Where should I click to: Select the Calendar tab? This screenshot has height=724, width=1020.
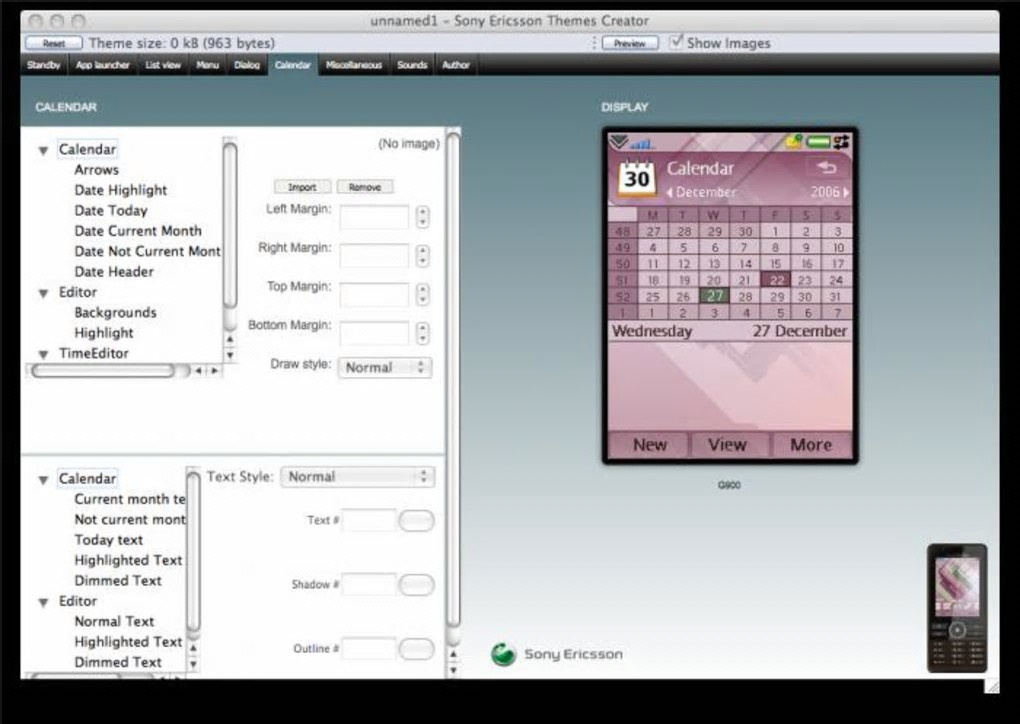click(293, 65)
